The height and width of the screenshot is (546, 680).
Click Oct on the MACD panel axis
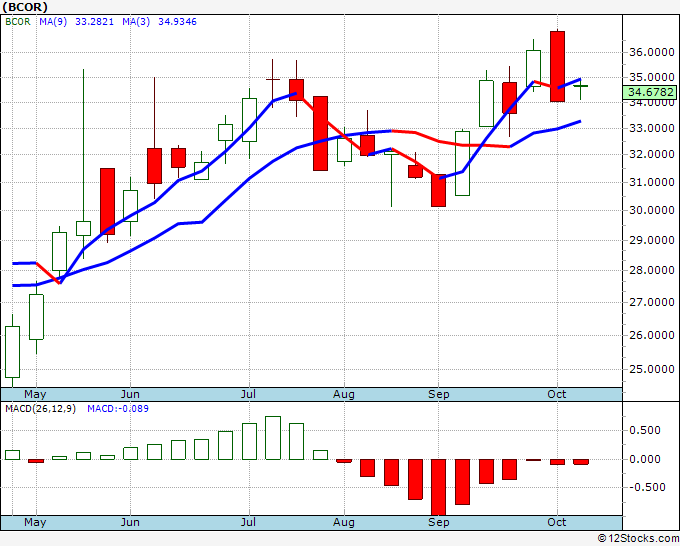click(556, 522)
